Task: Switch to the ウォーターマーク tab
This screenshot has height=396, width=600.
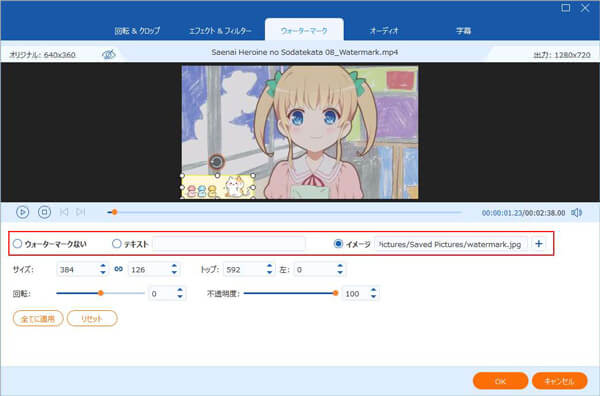Action: click(x=304, y=31)
